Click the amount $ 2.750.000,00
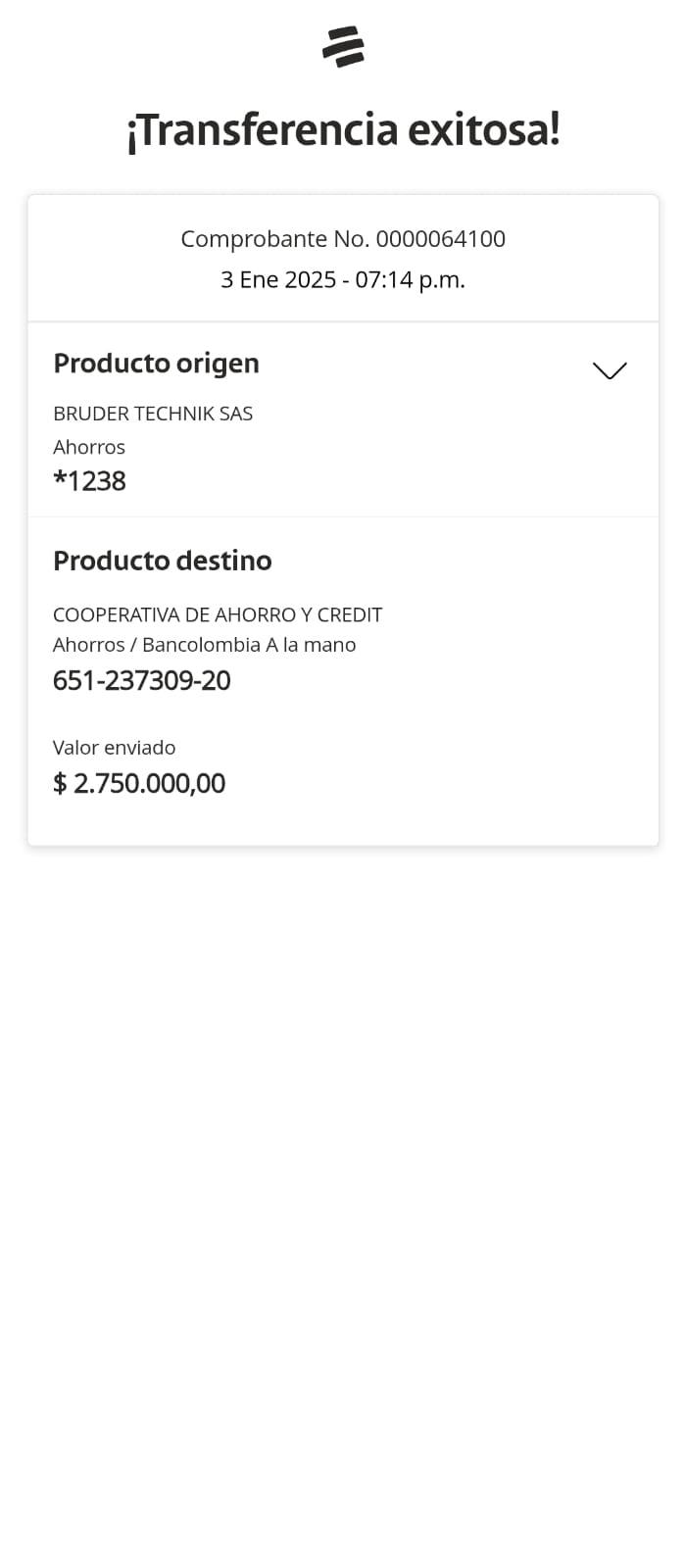This screenshot has width=685, height=1568. pos(139,783)
